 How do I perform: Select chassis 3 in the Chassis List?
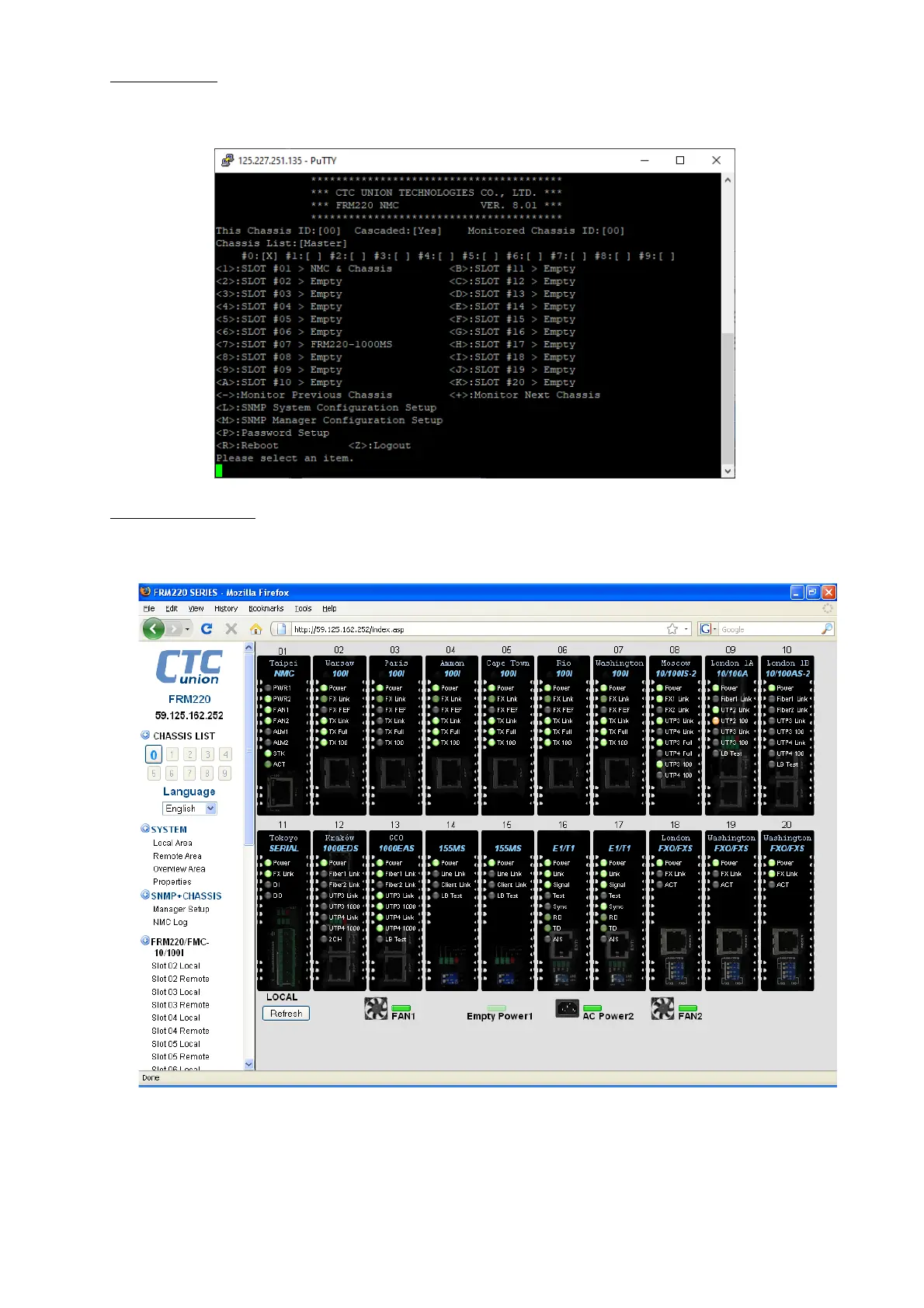207,754
